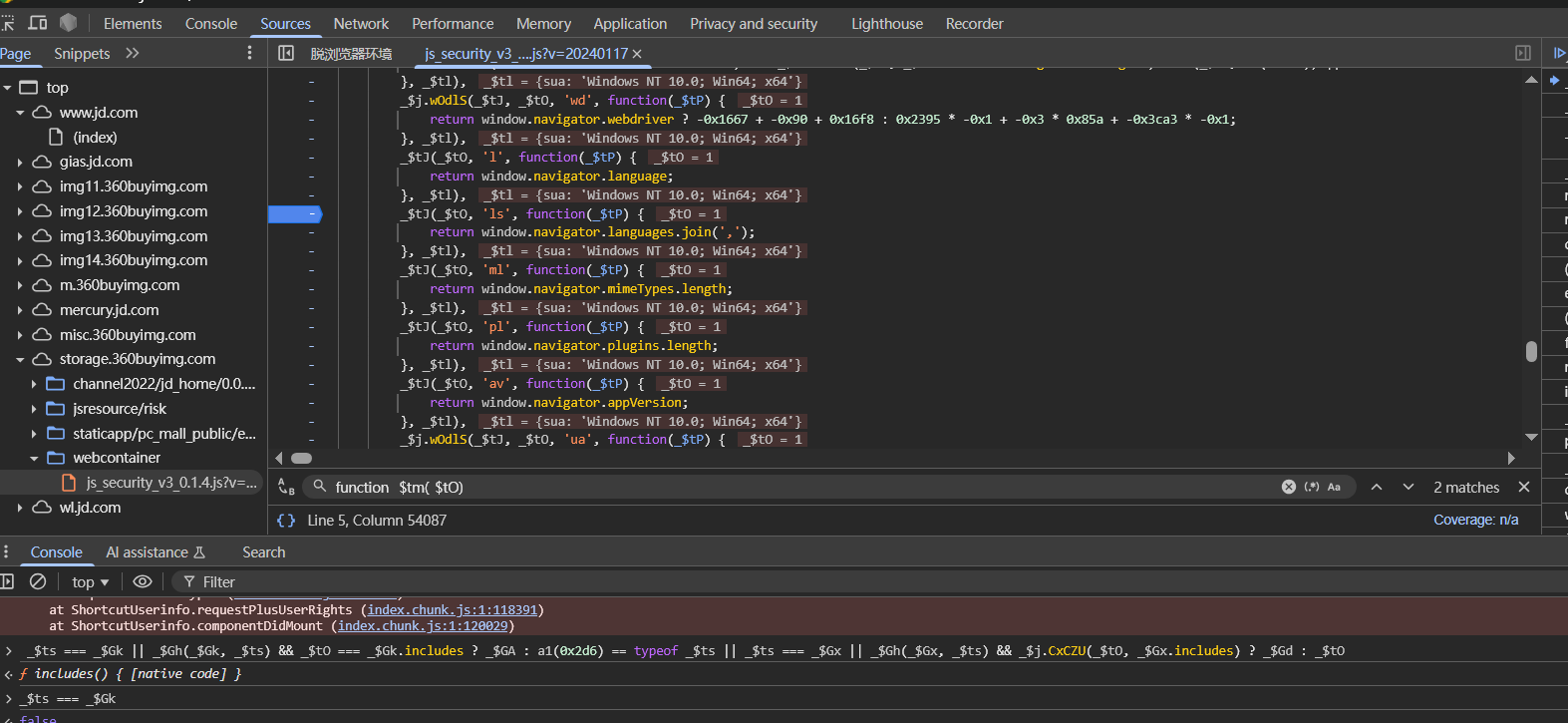Toggle regular expression search option
The width and height of the screenshot is (1568, 723).
pos(1312,487)
